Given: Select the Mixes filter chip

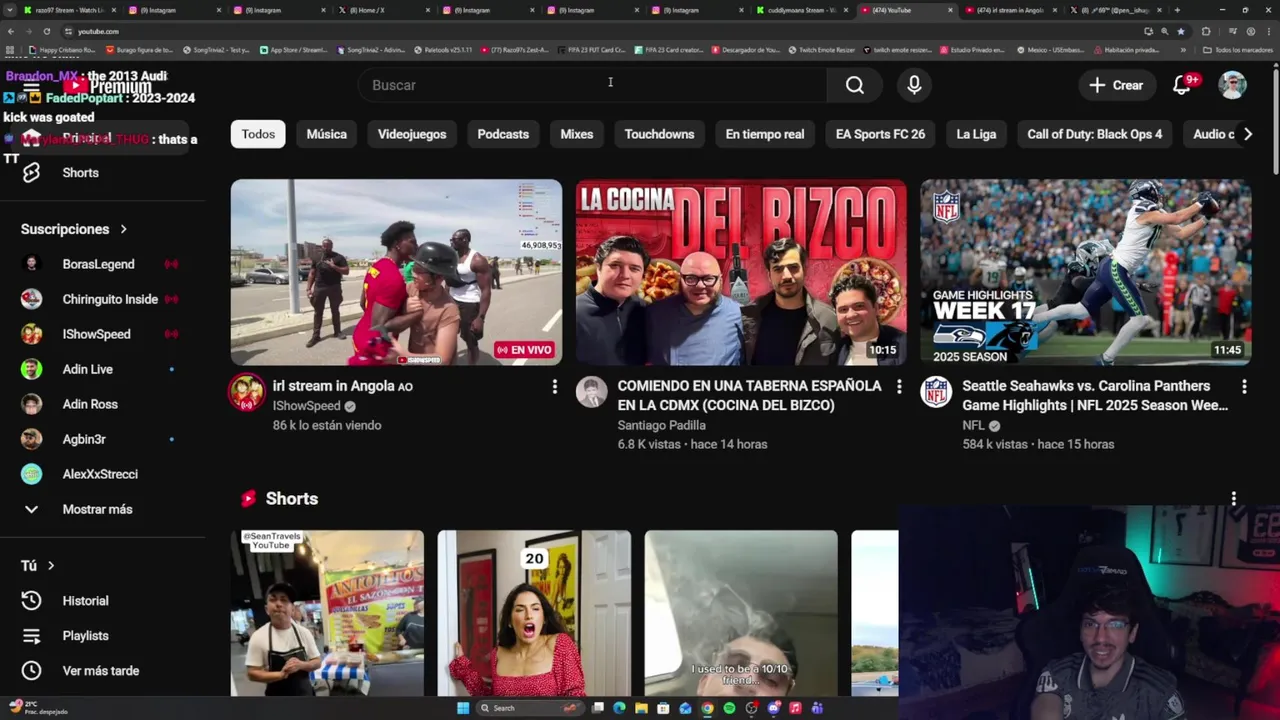Looking at the screenshot, I should tap(577, 134).
